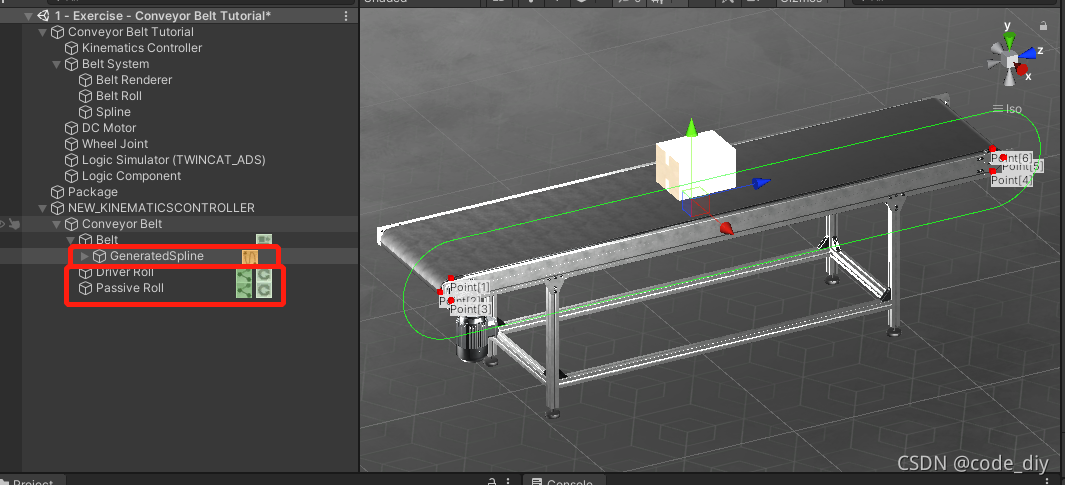
Task: Click the green joint icon on Driver Roll row
Action: click(244, 275)
